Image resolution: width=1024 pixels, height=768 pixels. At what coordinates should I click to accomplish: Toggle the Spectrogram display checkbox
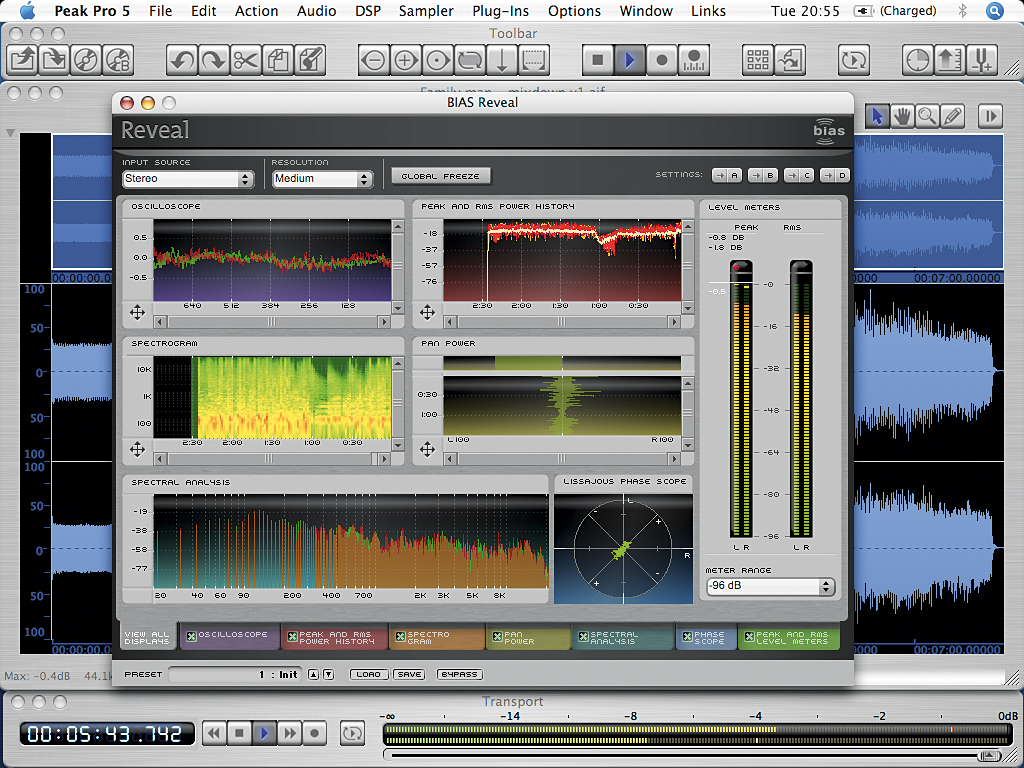400,636
